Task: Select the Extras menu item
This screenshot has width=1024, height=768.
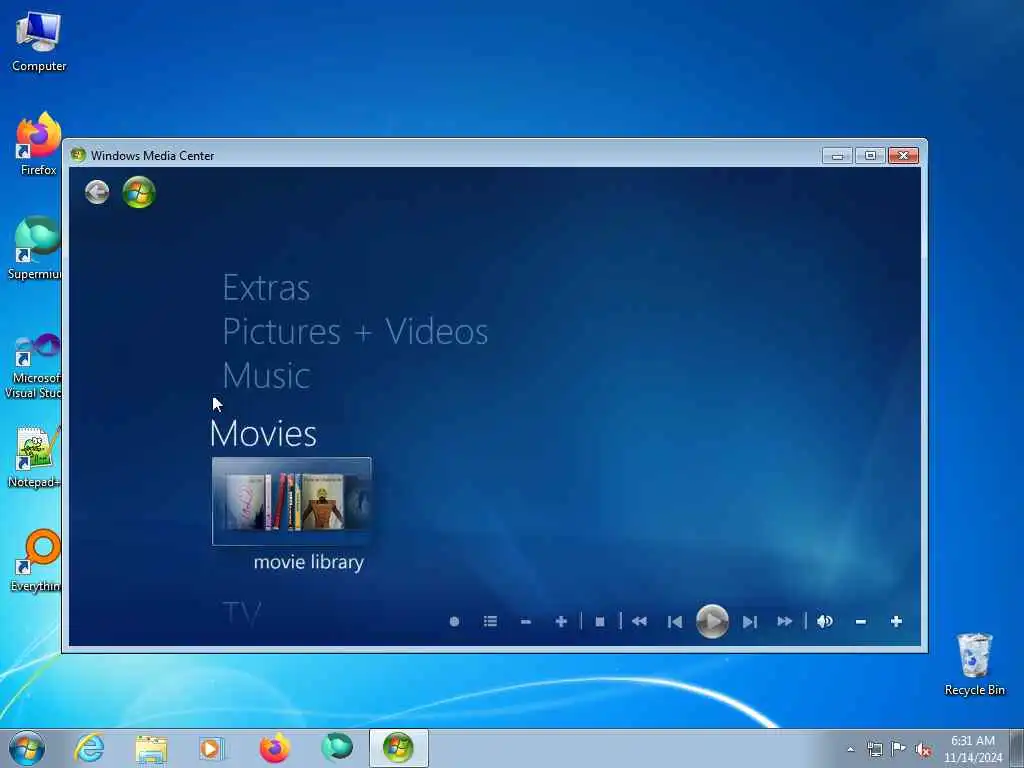Action: point(266,288)
